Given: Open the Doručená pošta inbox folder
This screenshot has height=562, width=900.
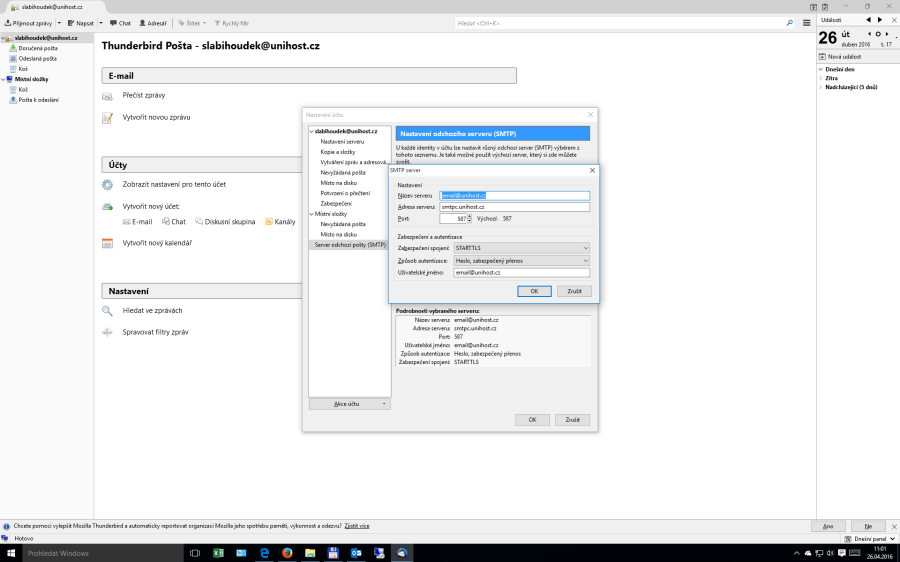Looking at the screenshot, I should click(38, 48).
